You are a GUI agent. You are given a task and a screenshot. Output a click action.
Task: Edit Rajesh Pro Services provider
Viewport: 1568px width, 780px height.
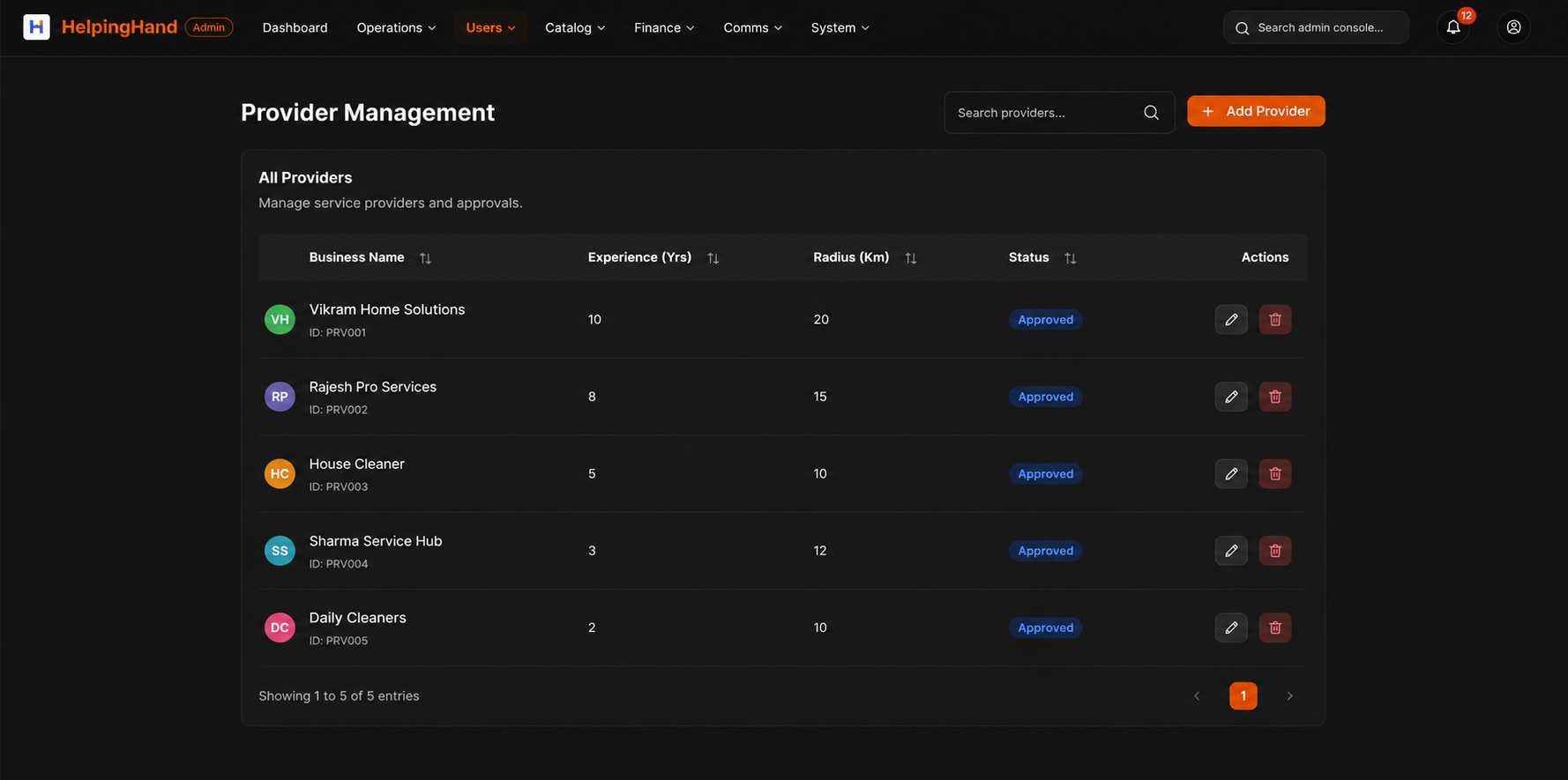1231,397
